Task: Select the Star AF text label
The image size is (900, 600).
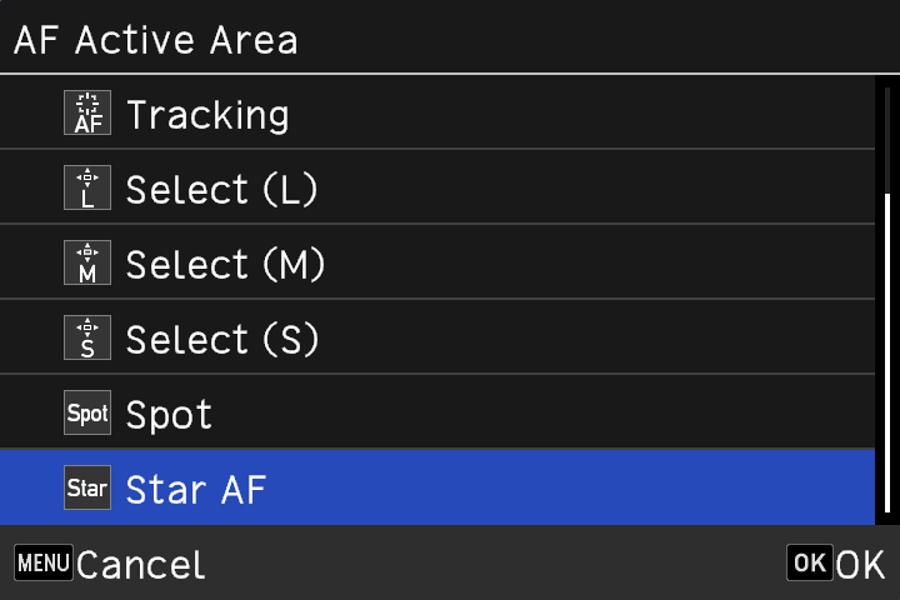Action: 196,490
